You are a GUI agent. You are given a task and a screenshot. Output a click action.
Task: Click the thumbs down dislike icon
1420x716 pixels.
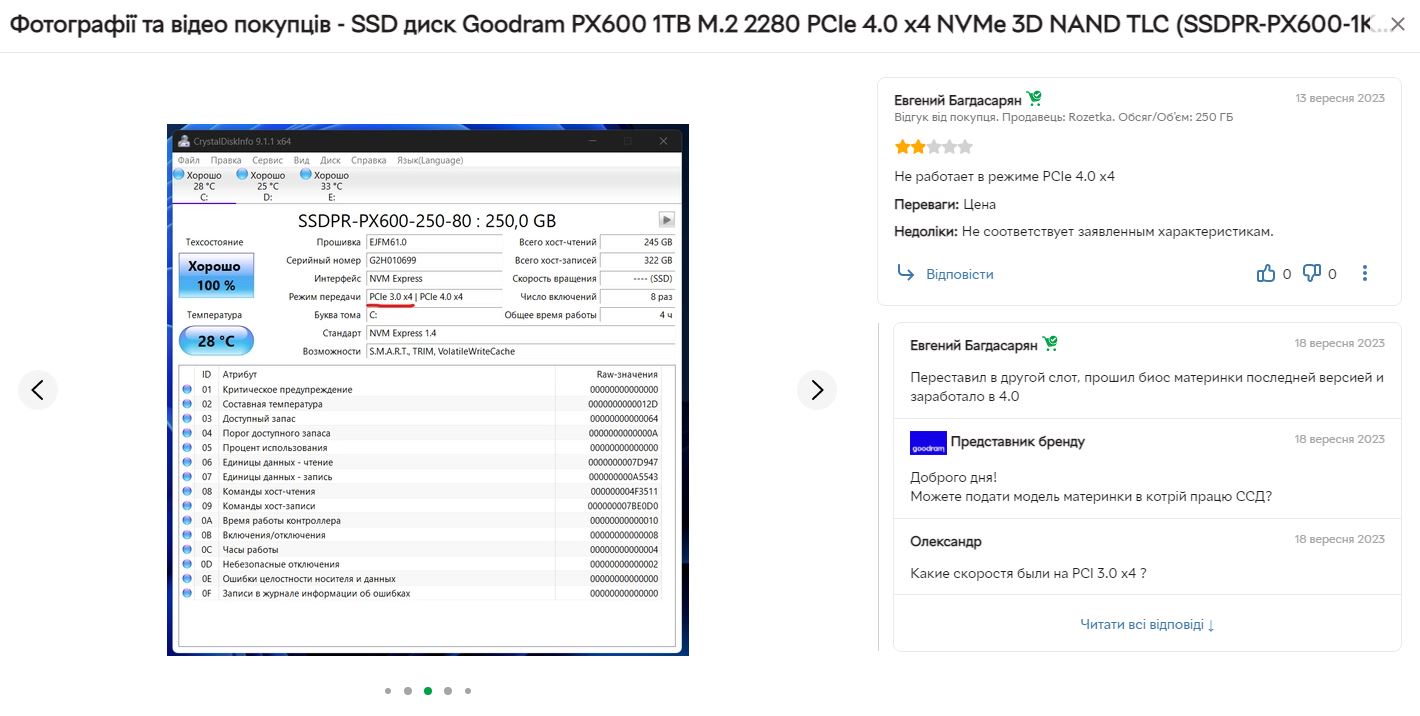coord(1312,273)
